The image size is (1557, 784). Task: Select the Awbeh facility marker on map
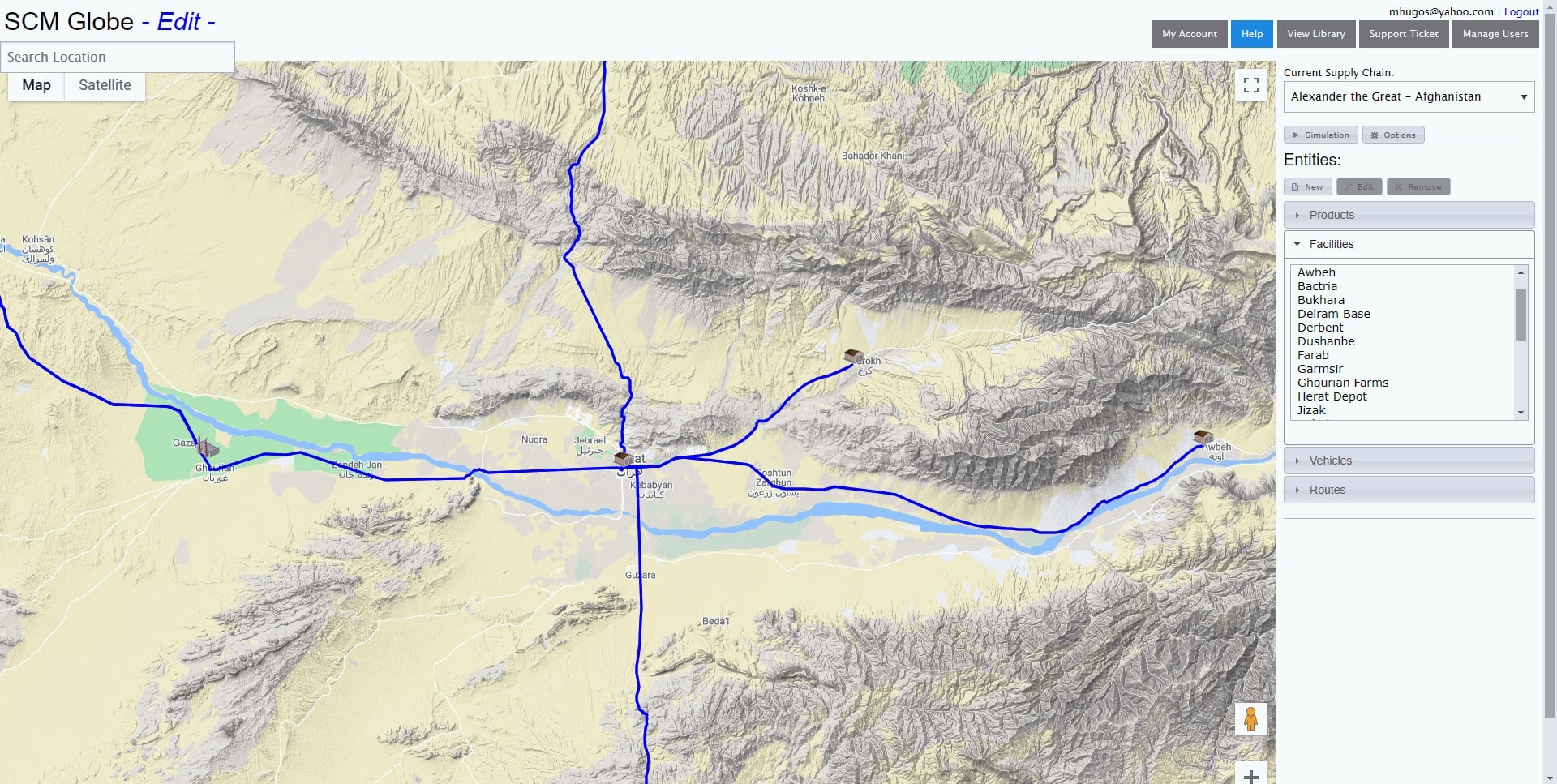pos(1203,436)
